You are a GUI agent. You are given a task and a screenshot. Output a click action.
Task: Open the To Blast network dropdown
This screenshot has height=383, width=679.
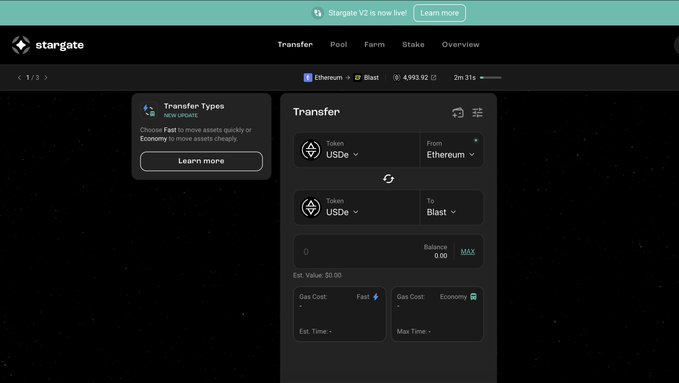pos(441,212)
